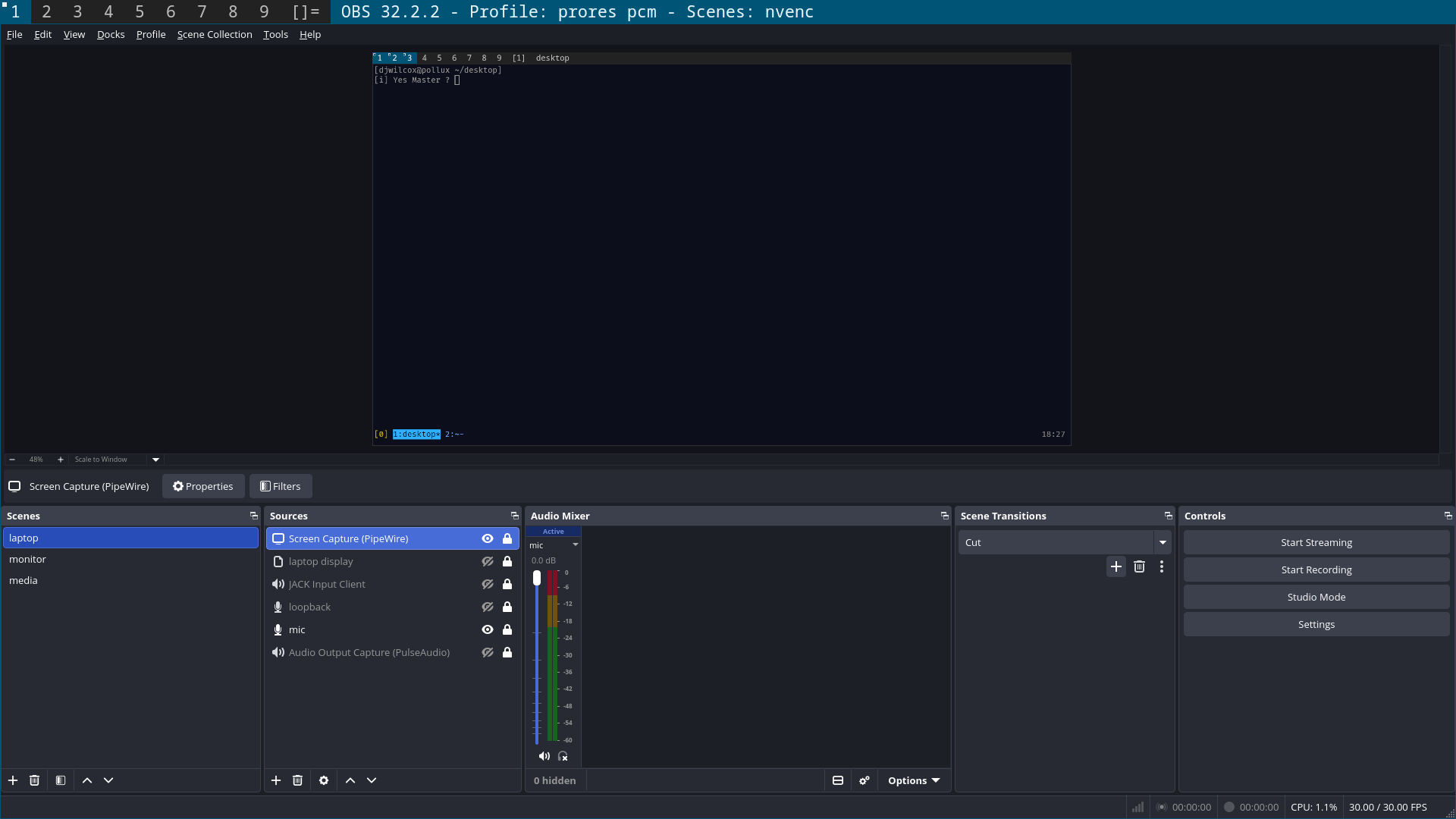Delete selected source with trash icon
Viewport: 1456px width, 819px height.
click(x=297, y=780)
